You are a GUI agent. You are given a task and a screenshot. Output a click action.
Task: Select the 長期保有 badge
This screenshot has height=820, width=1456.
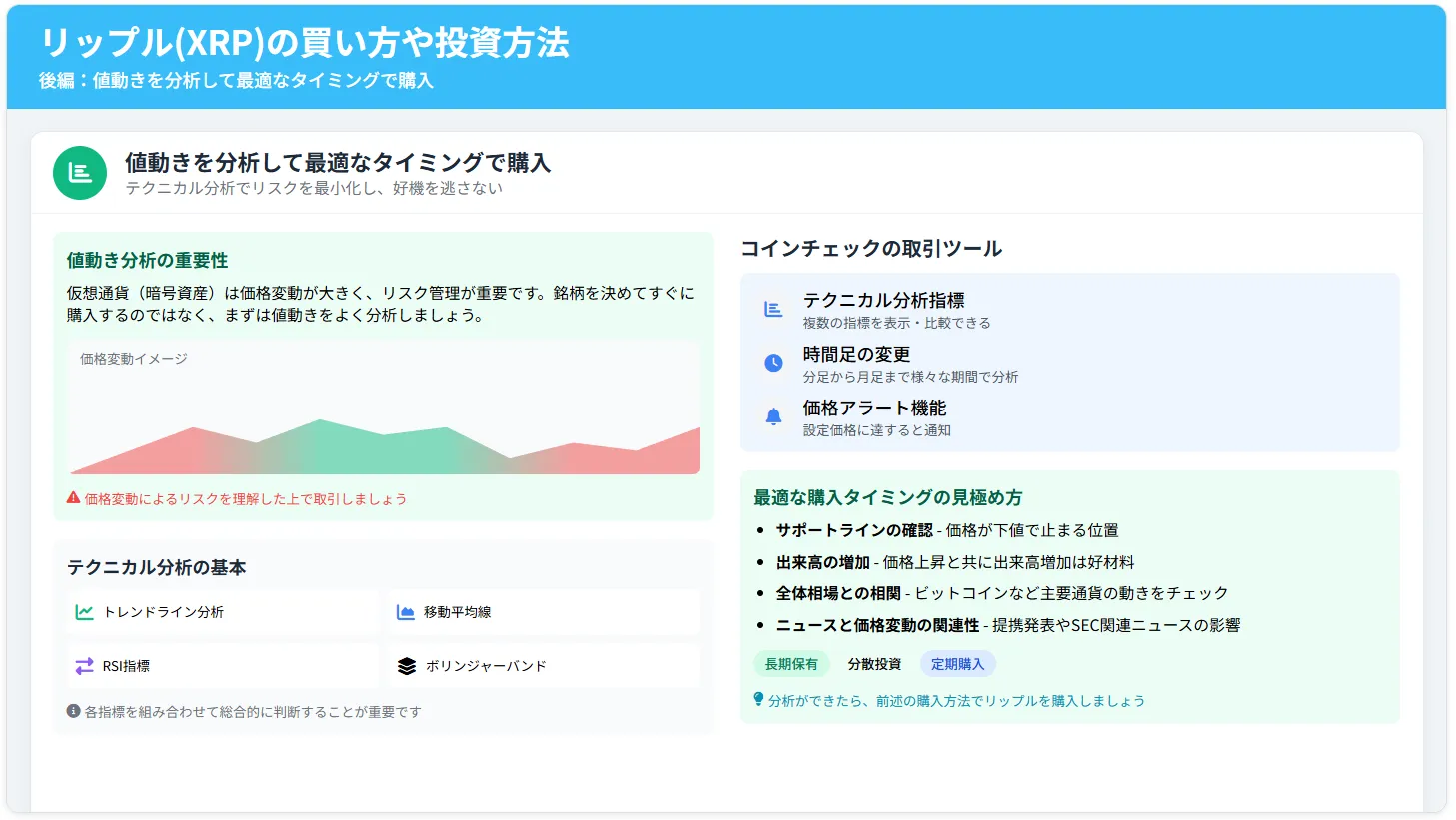point(791,663)
